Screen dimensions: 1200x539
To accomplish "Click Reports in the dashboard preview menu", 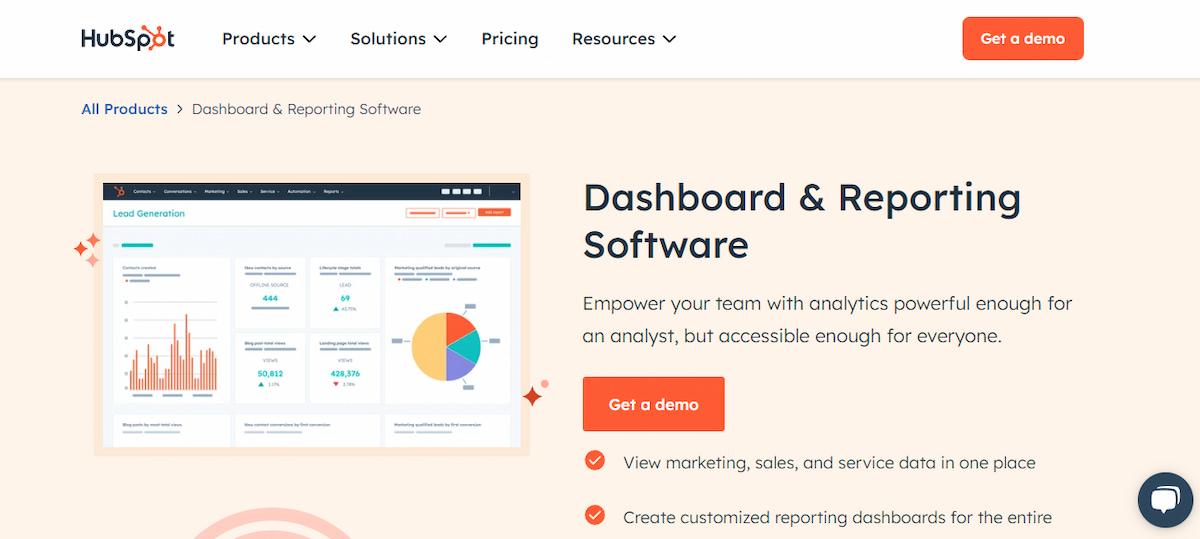I will coord(333,191).
